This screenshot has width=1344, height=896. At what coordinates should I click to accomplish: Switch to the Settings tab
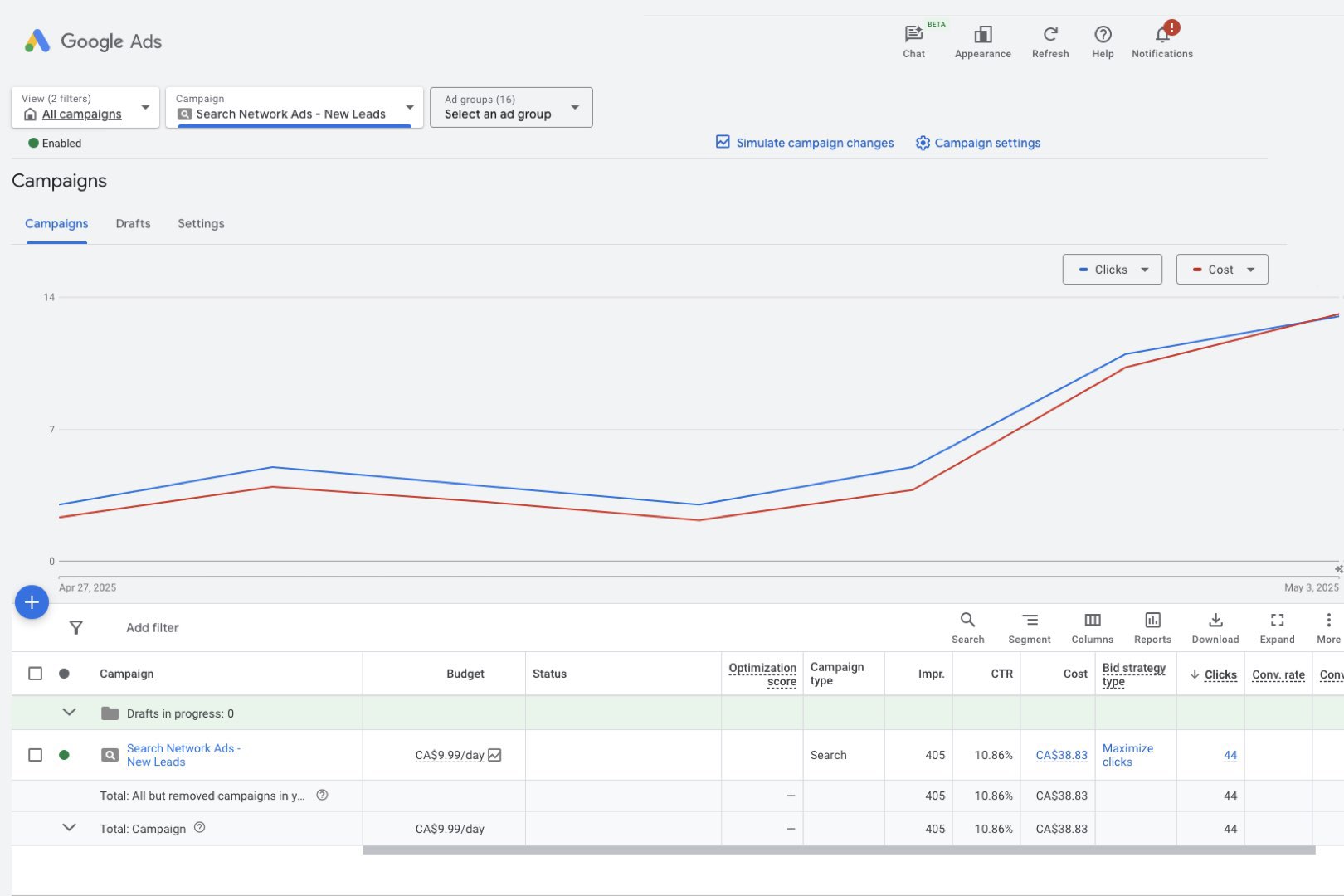tap(201, 224)
